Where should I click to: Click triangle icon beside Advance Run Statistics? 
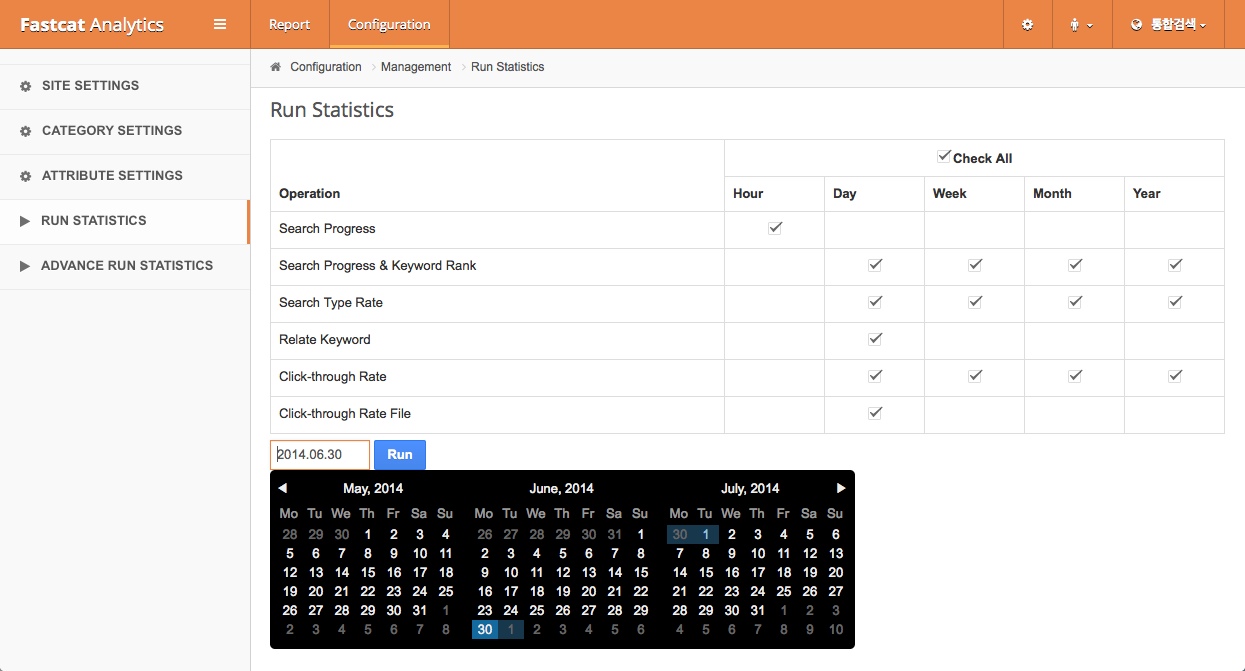pyautogui.click(x=25, y=266)
